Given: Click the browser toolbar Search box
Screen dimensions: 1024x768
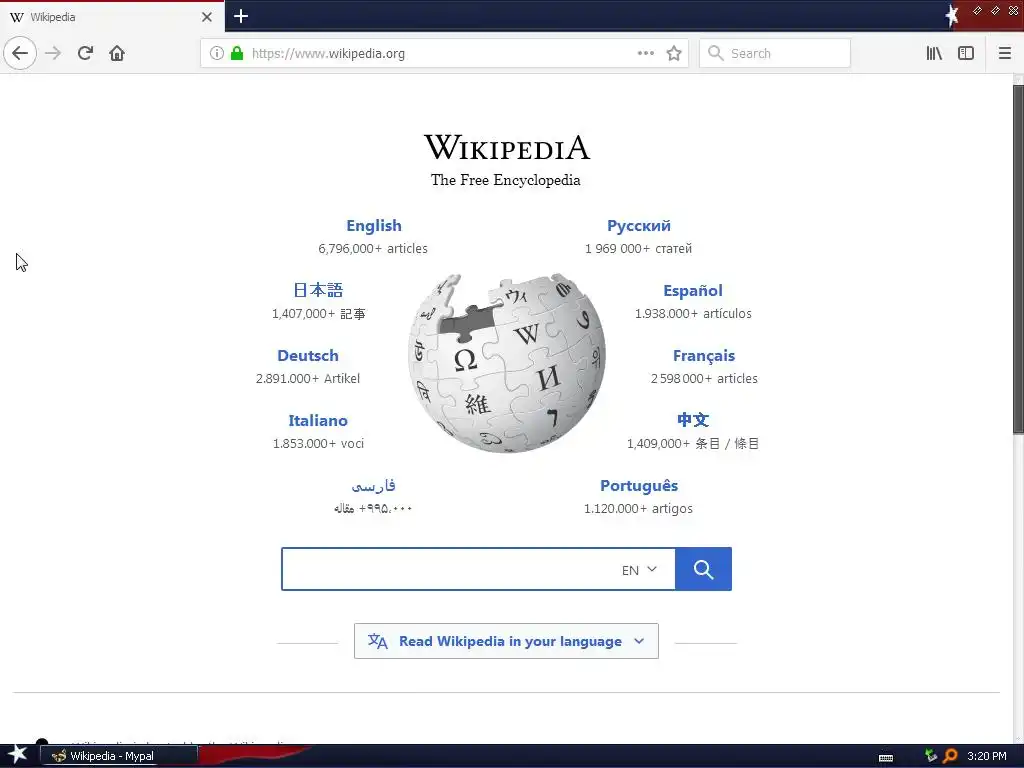Looking at the screenshot, I should 775,53.
